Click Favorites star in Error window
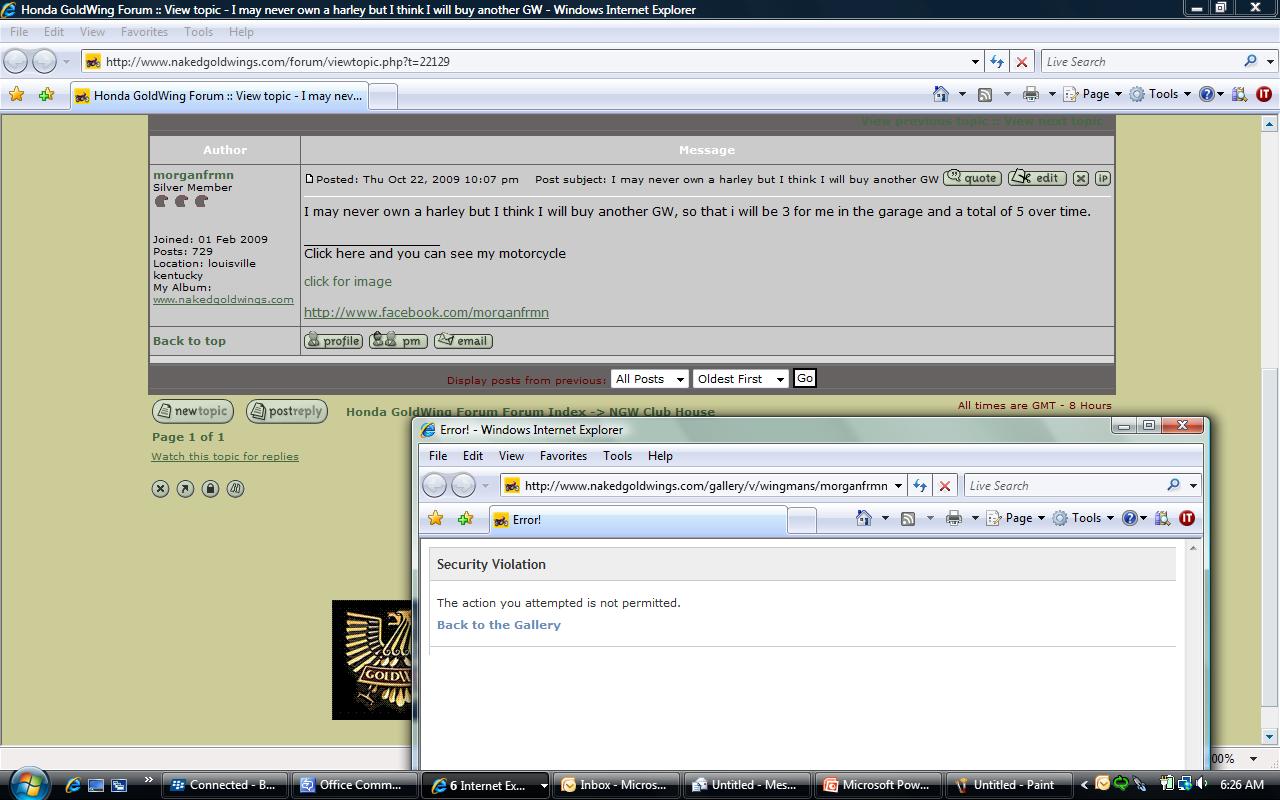 (435, 518)
